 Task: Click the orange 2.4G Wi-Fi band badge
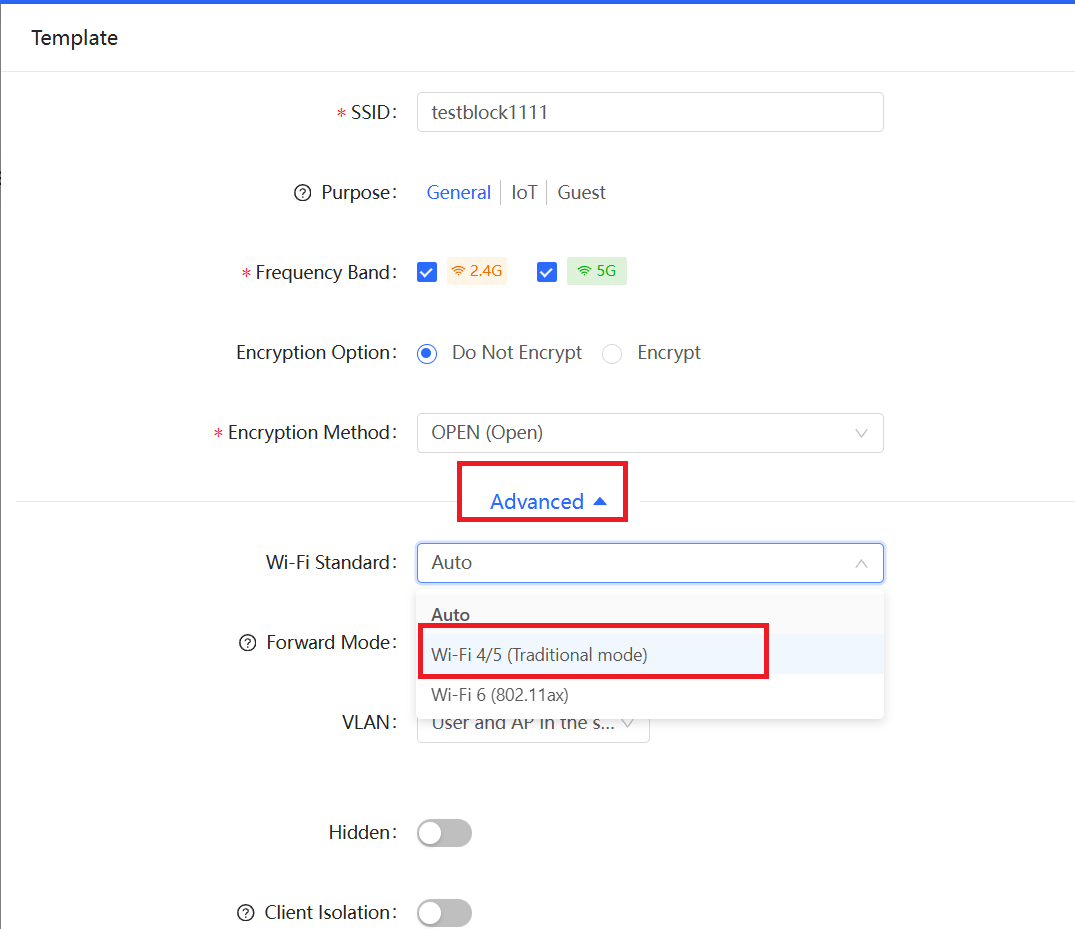[x=477, y=271]
